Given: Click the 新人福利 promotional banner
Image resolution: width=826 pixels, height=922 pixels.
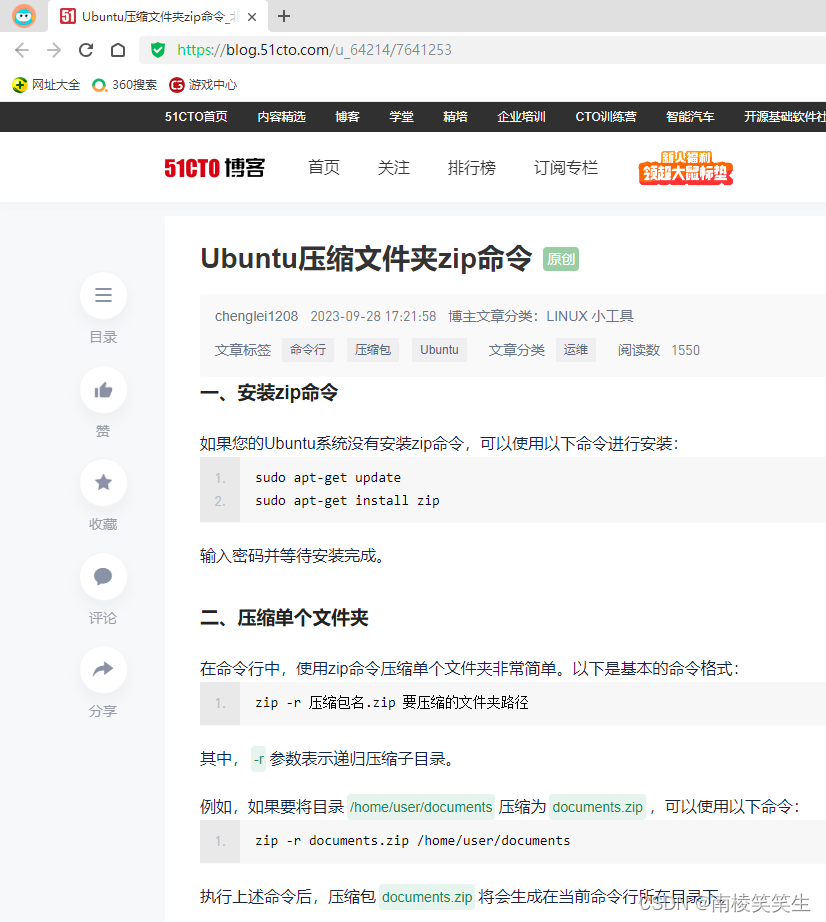Looking at the screenshot, I should (x=686, y=168).
